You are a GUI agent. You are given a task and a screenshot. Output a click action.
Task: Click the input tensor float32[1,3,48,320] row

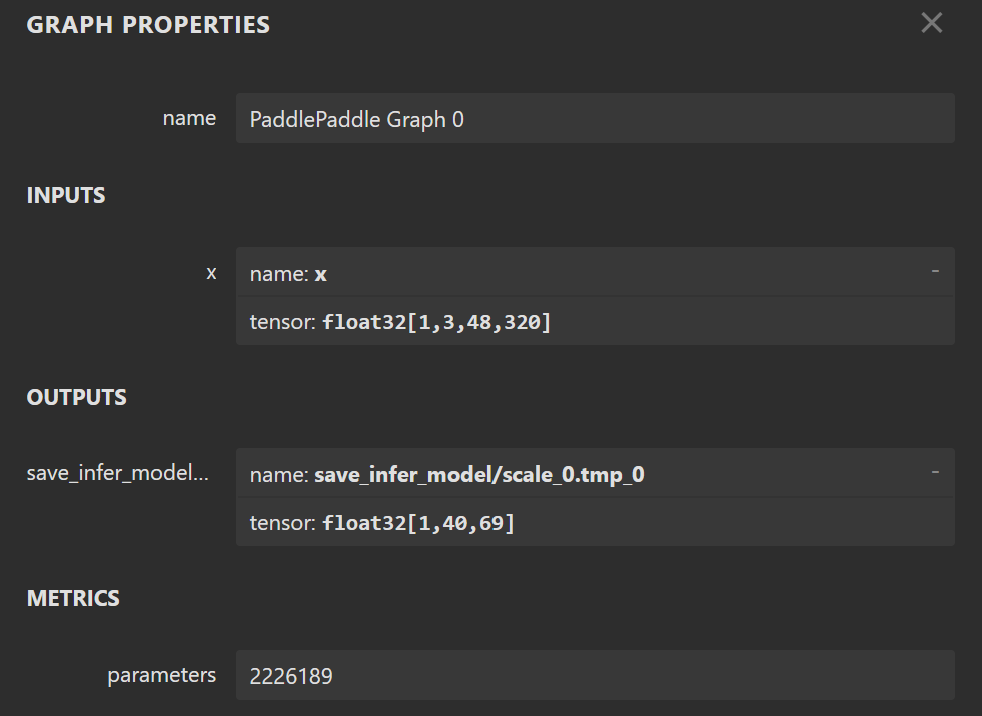coord(595,322)
